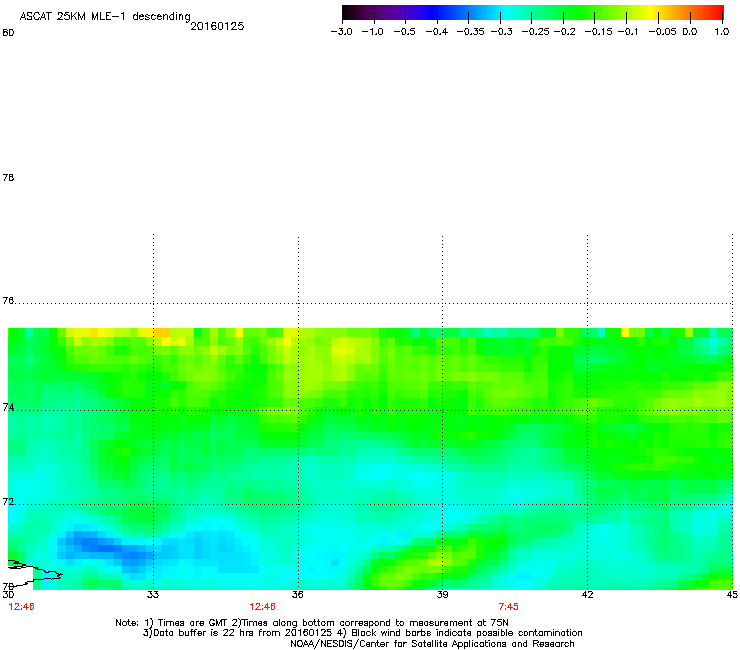Click the longitude label '39'
740x650 pixels.
[442, 595]
